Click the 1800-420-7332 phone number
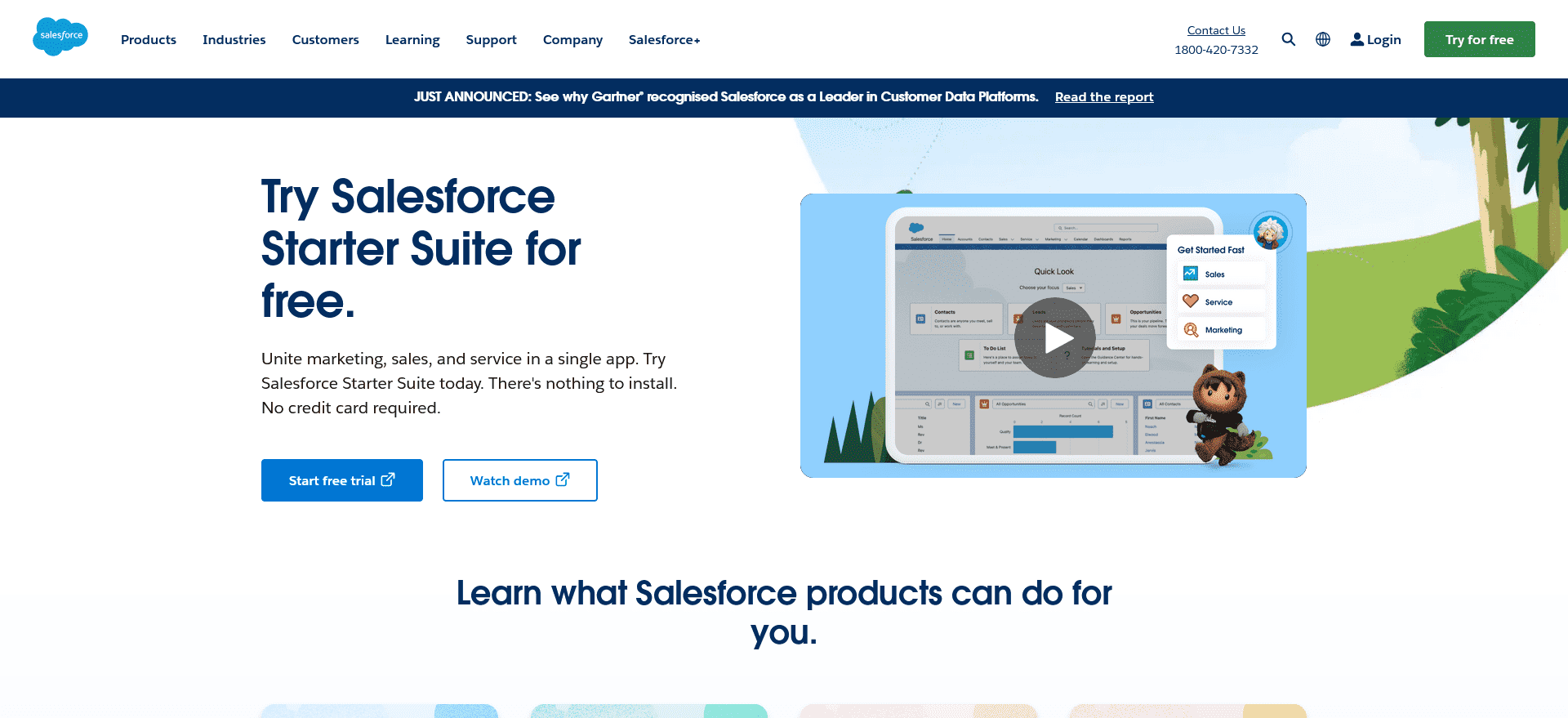 click(1216, 50)
